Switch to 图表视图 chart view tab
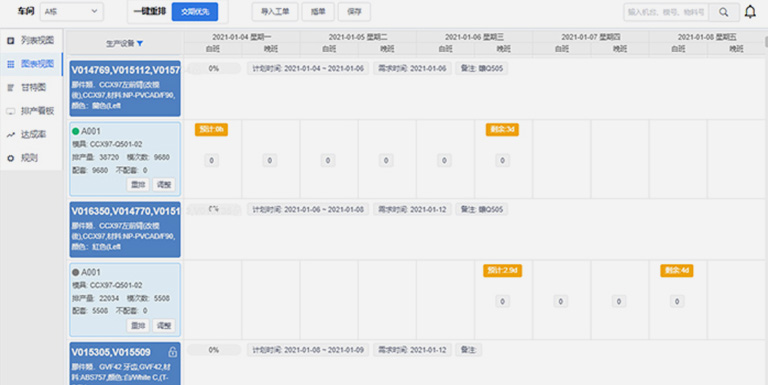768x385 pixels. pos(32,64)
